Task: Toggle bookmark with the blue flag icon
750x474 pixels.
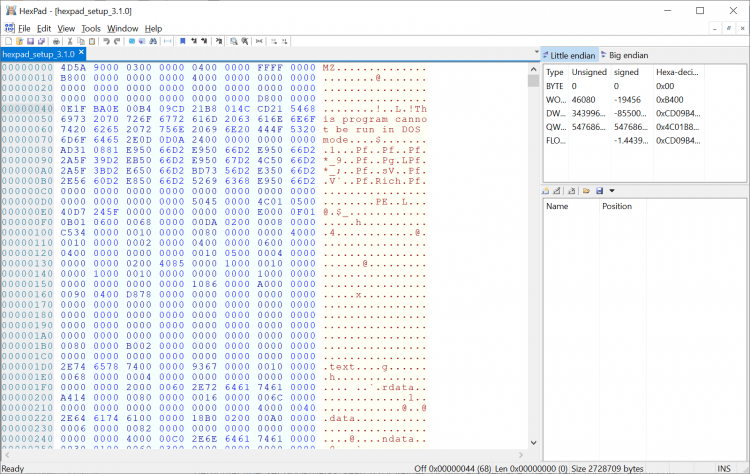Action: [x=182, y=41]
